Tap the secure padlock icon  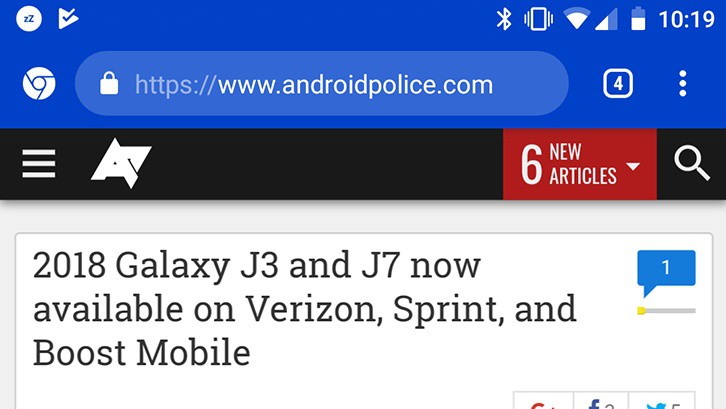click(x=109, y=83)
